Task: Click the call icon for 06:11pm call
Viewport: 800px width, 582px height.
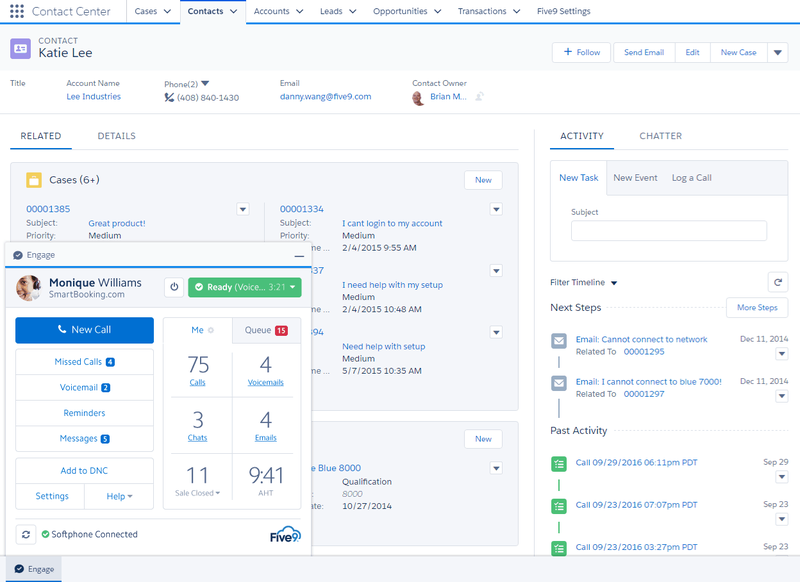Action: pyautogui.click(x=559, y=464)
